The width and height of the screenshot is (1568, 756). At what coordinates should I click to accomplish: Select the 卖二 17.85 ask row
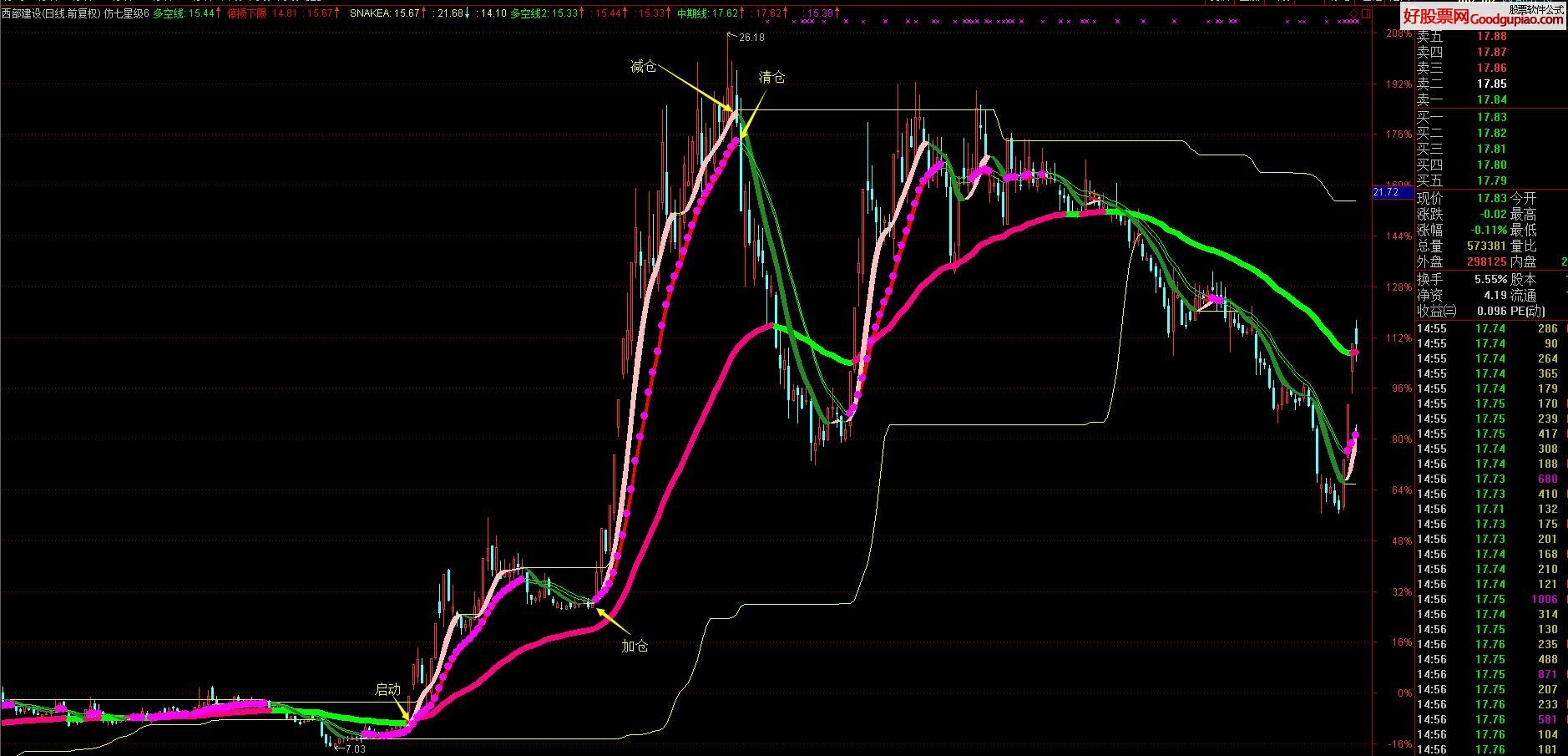1490,84
